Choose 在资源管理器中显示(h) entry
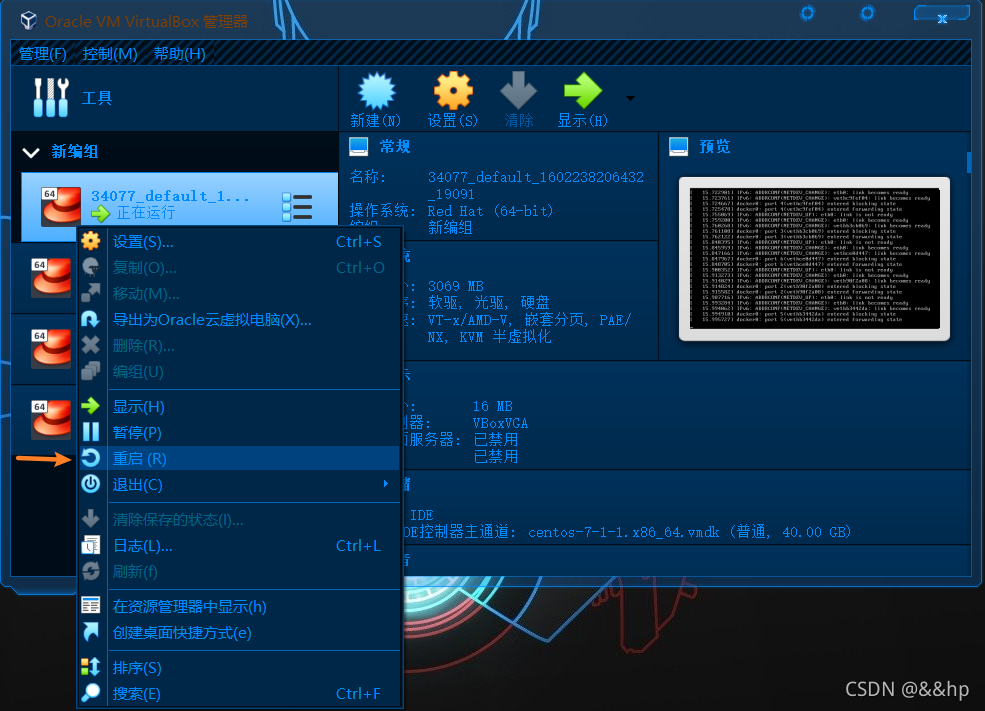Viewport: 985px width, 711px height. (239, 607)
